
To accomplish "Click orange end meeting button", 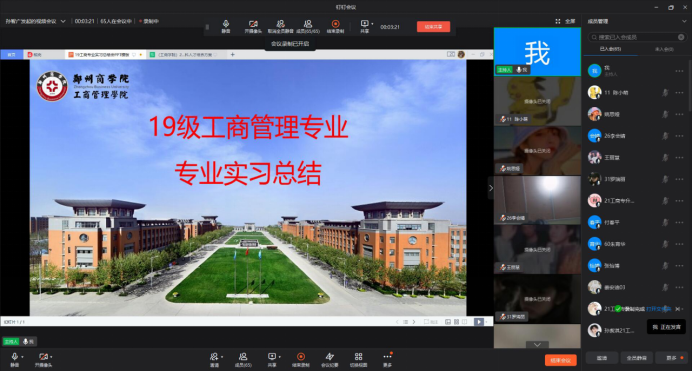I will [560, 360].
